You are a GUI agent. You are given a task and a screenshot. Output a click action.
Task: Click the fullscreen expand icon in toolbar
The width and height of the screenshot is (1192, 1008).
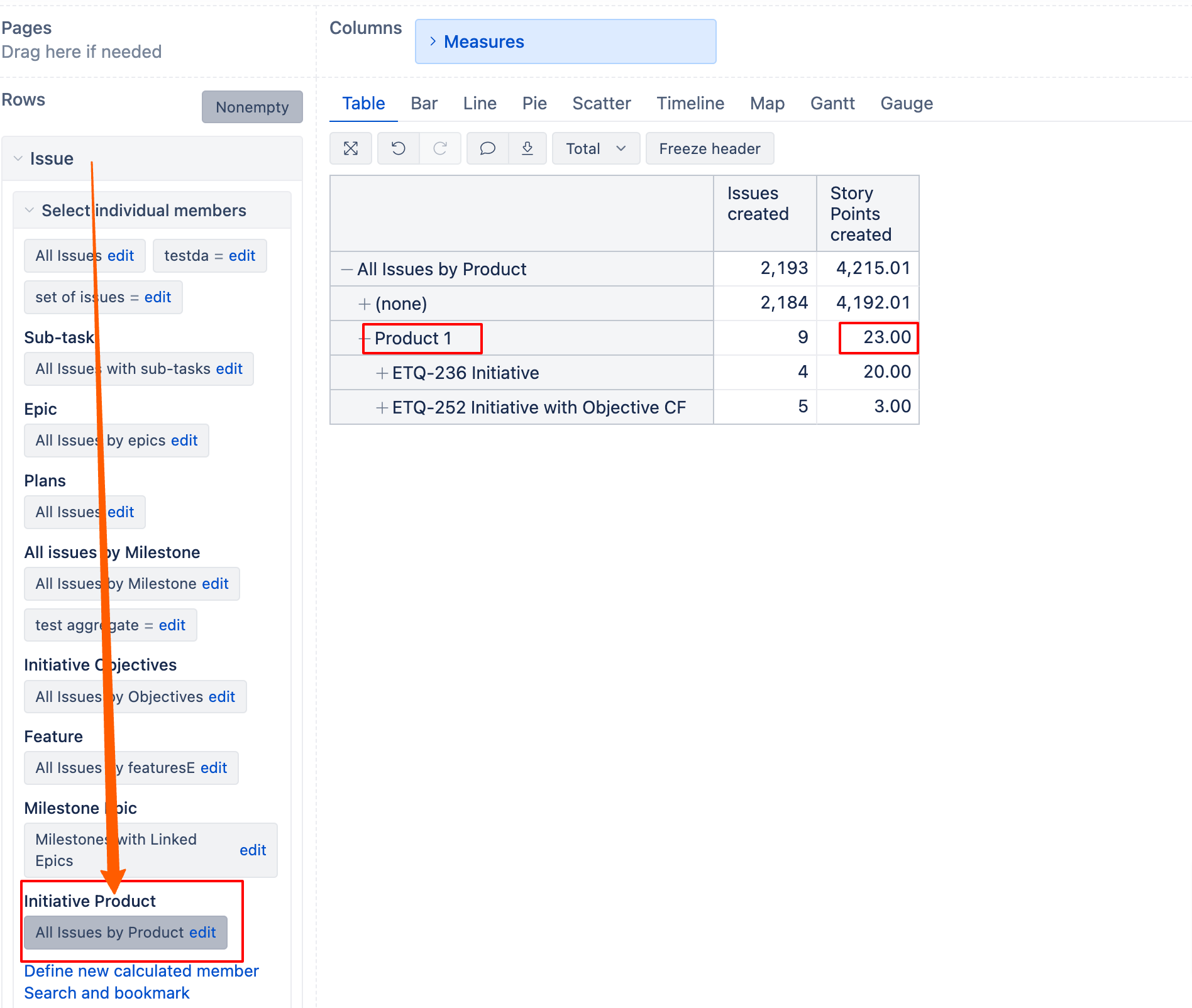(x=351, y=148)
